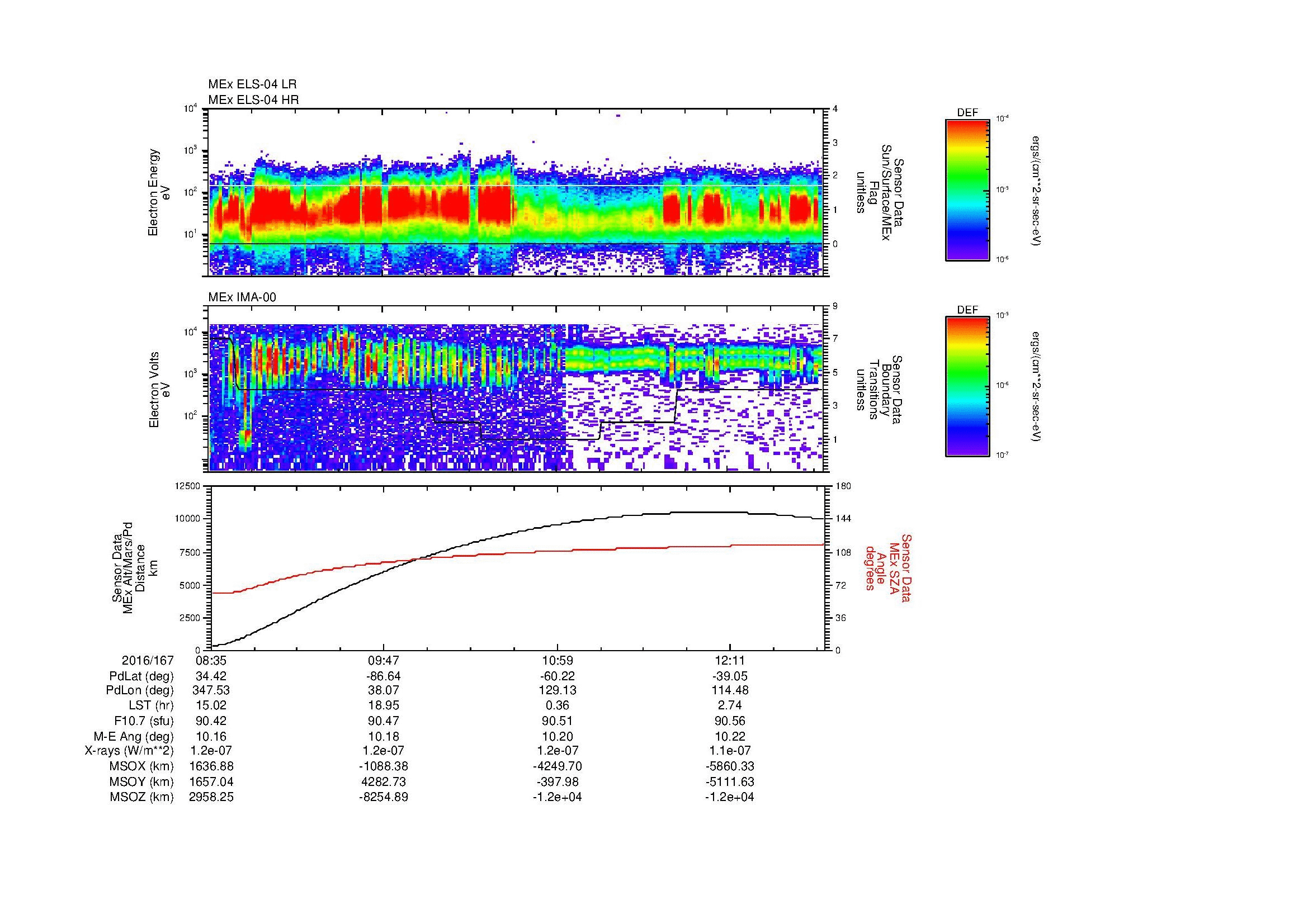Click PdLon value '347.53'
This screenshot has width=1308, height=924.
pyautogui.click(x=211, y=690)
